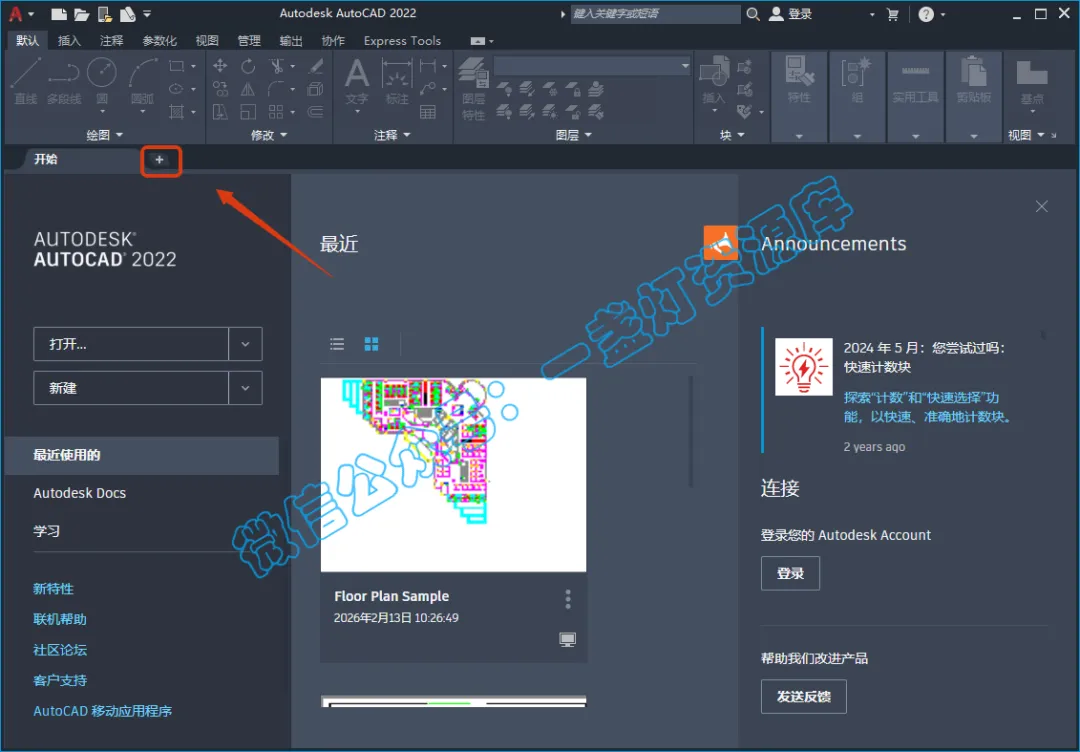1080x752 pixels.
Task: Click the search magnifier icon
Action: (753, 14)
